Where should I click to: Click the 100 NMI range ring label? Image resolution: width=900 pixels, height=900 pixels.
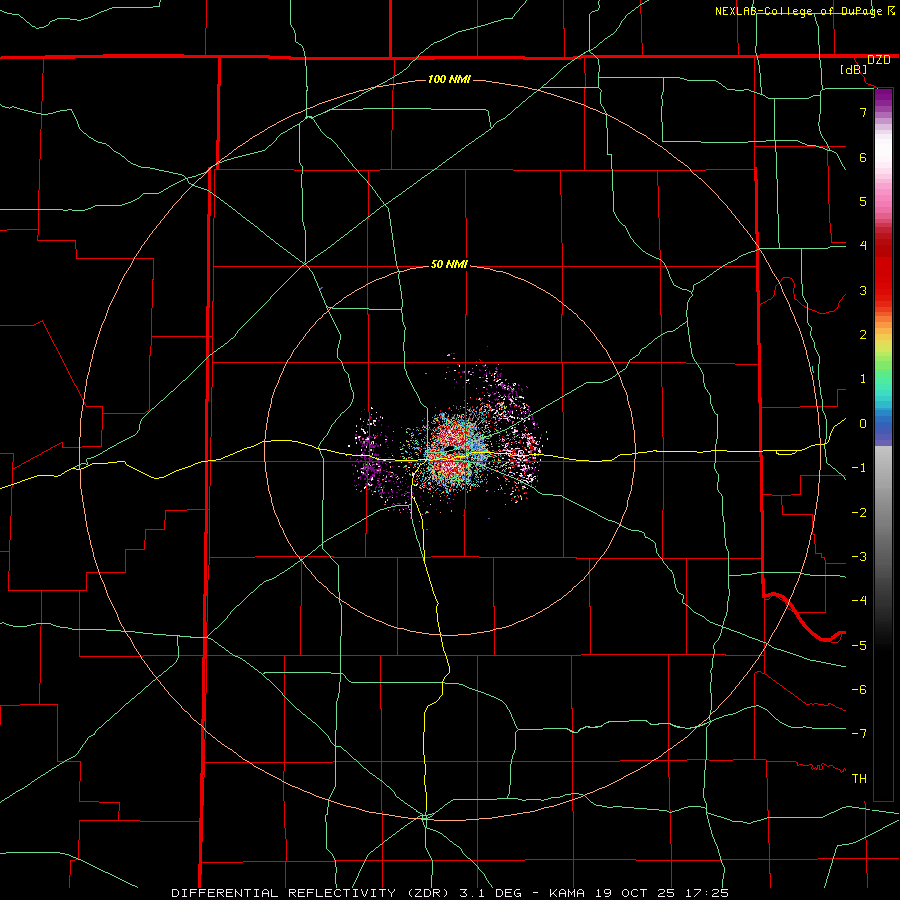pyautogui.click(x=449, y=79)
